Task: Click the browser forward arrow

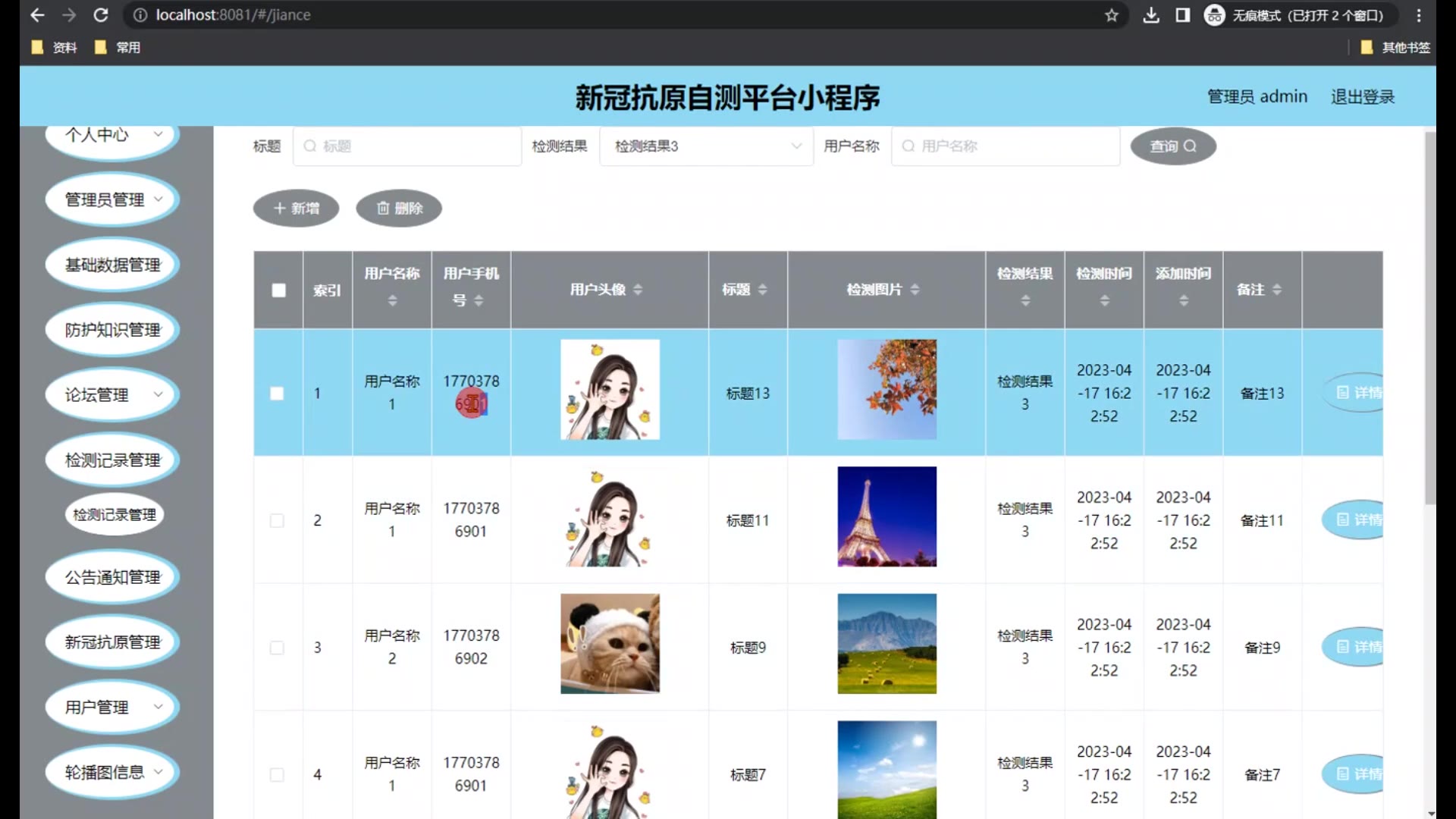Action: click(69, 15)
